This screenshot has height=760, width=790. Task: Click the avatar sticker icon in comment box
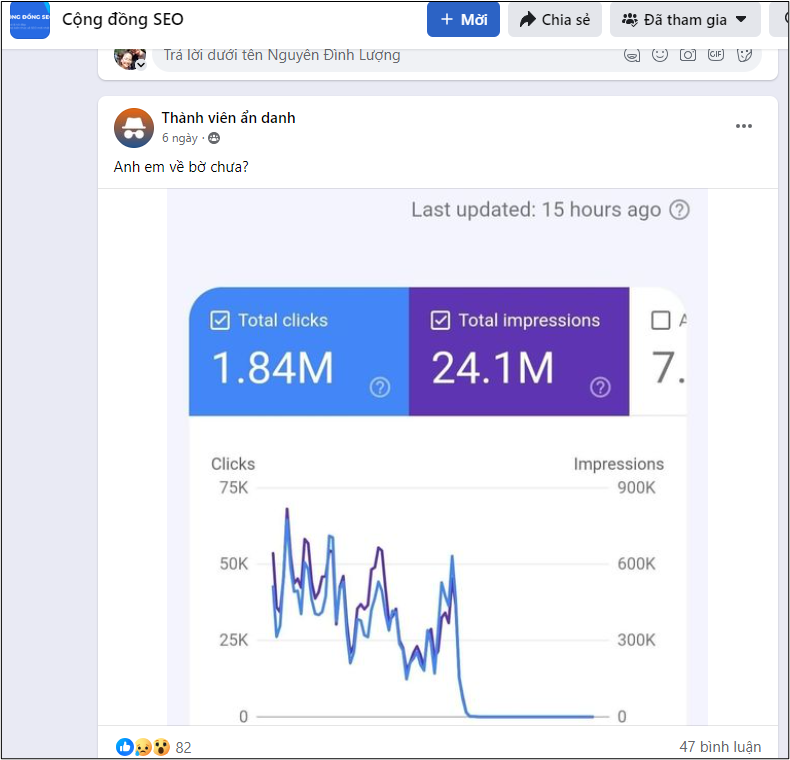coord(632,55)
